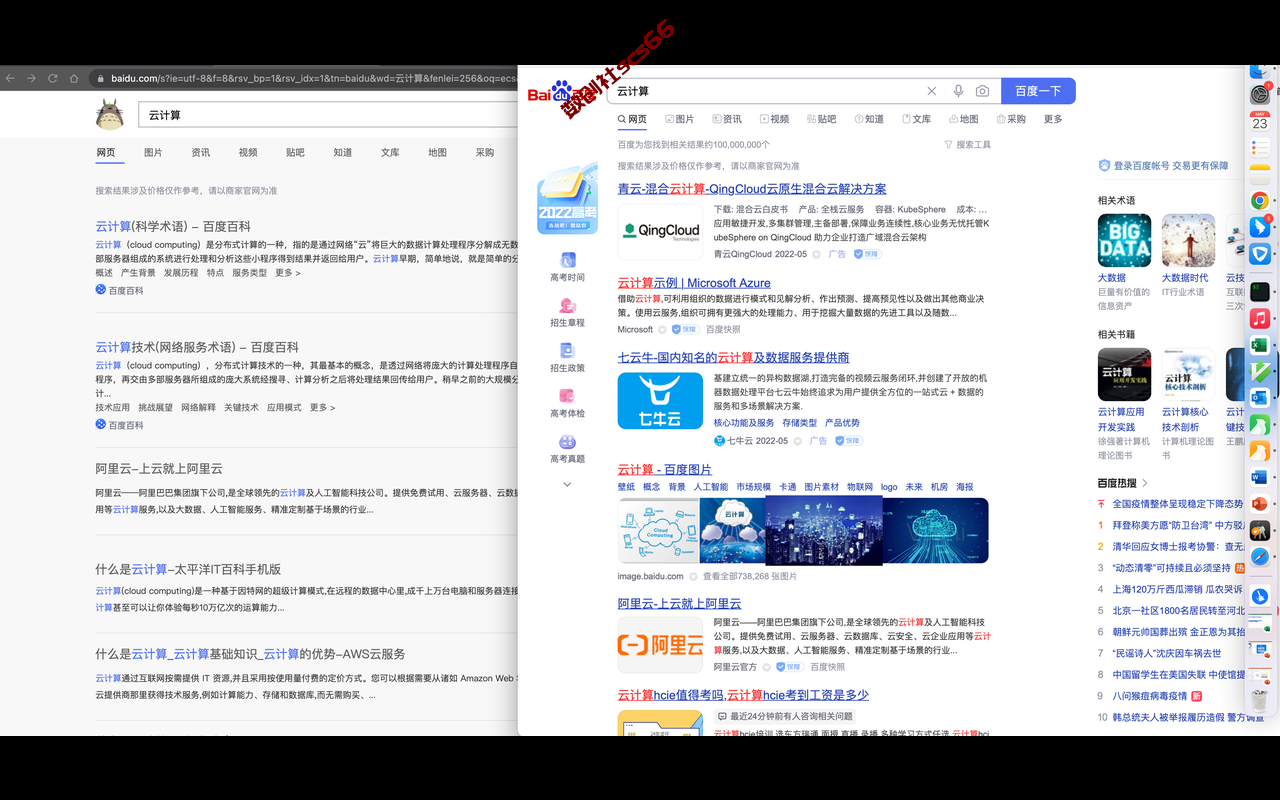Expand 更多 under 云计算技术 result
The image size is (1280, 800).
pyautogui.click(x=322, y=408)
